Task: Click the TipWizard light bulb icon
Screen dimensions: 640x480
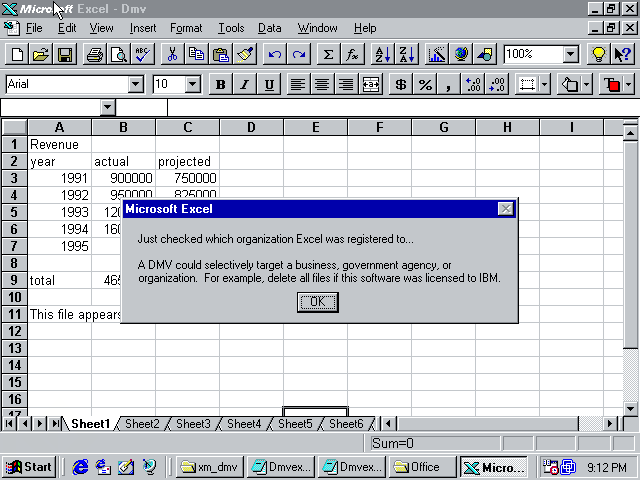Action: pos(598,54)
